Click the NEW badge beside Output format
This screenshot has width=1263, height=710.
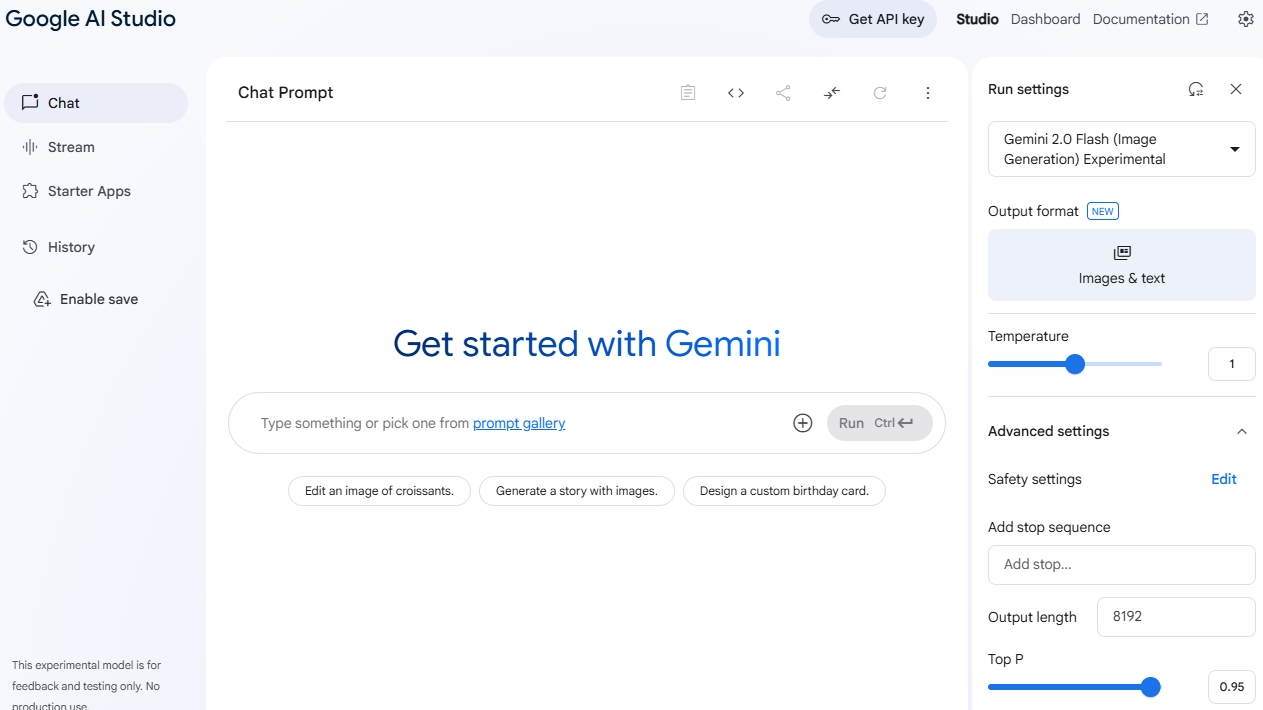1103,211
